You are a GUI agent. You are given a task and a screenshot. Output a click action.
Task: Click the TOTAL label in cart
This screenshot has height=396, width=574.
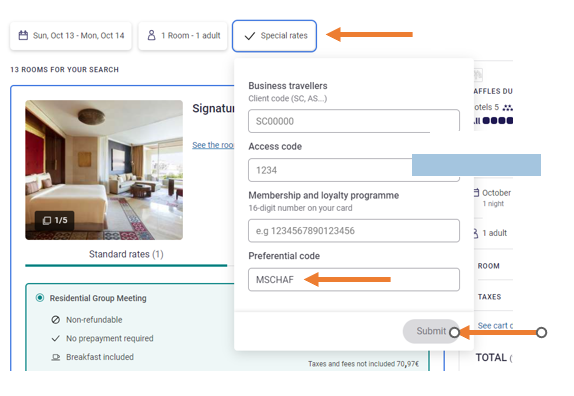click(x=491, y=358)
